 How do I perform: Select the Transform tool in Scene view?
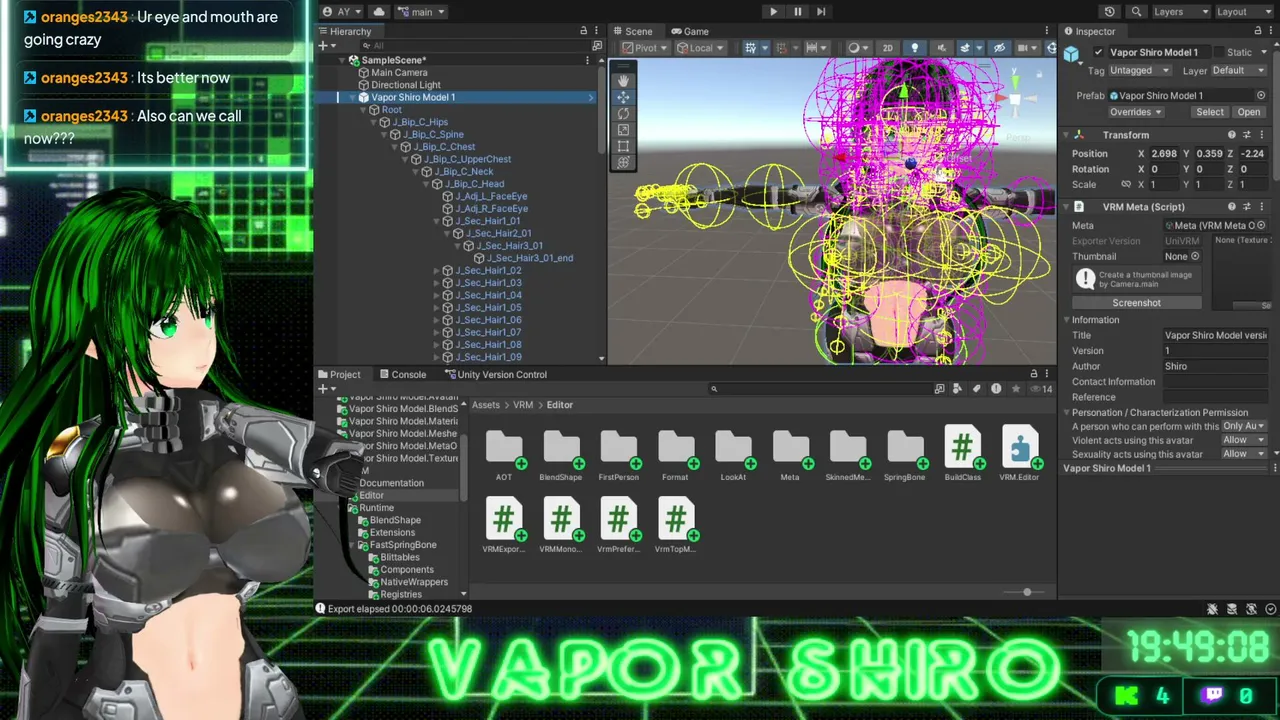pos(623,162)
